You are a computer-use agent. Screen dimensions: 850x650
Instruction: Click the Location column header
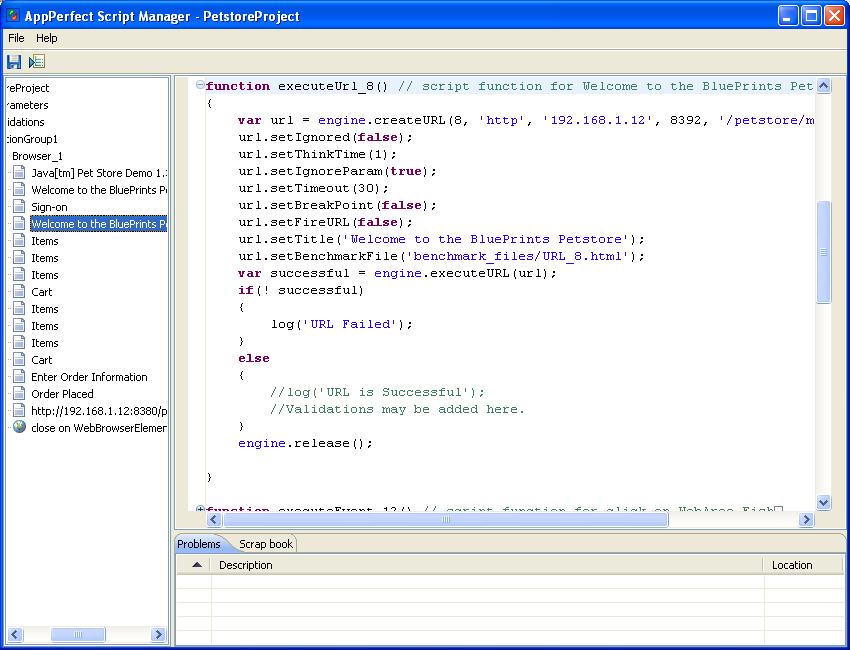click(x=792, y=565)
